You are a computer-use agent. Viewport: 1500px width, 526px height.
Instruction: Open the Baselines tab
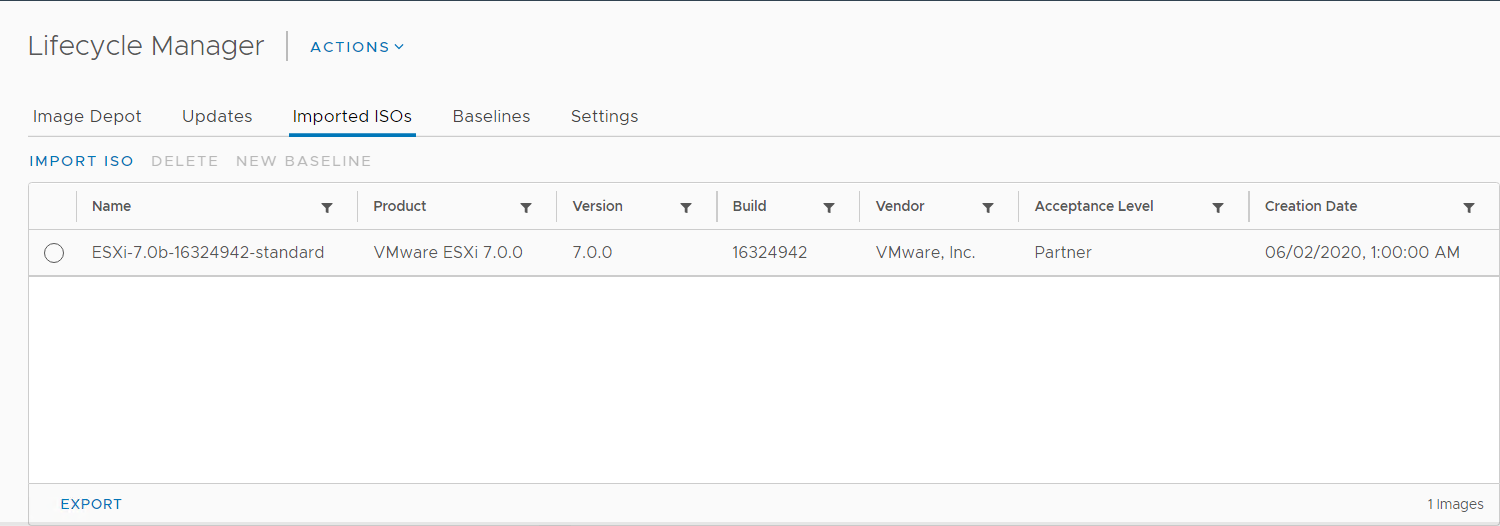tap(491, 116)
